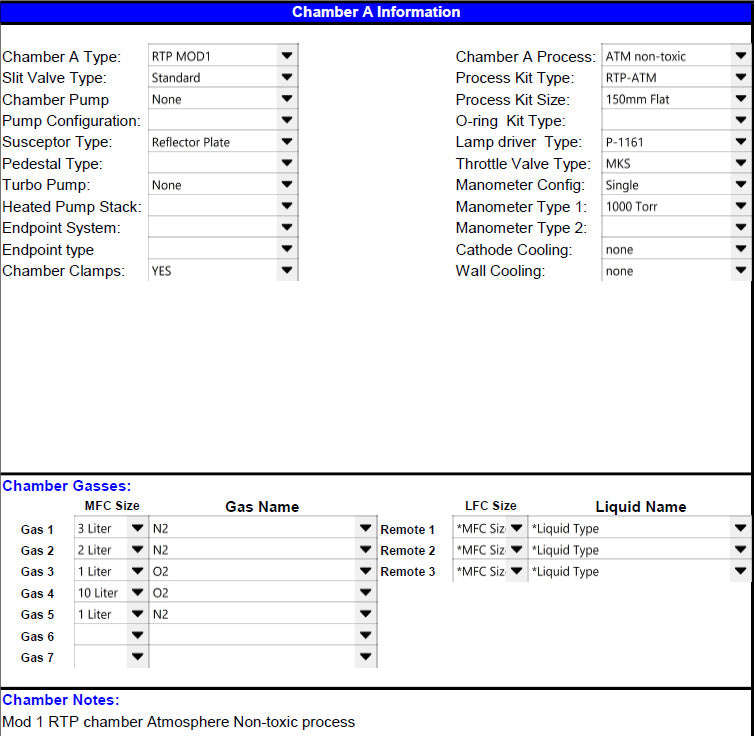Viewport: 754px width, 736px height.
Task: Expand the Gas 5 Gas Name dropdown
Action: pos(365,613)
